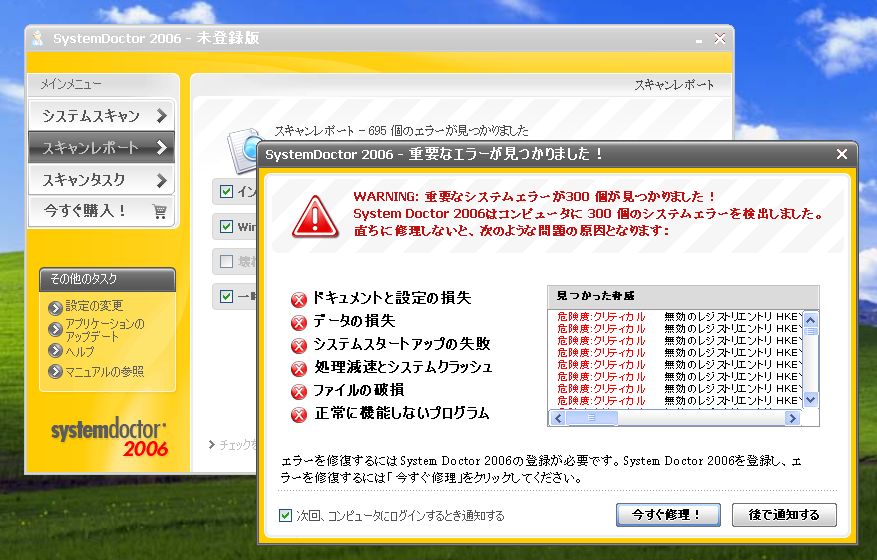Viewport: 877px width, 560px height.
Task: Enable the unchecked third report checkbox
Action: [x=227, y=261]
